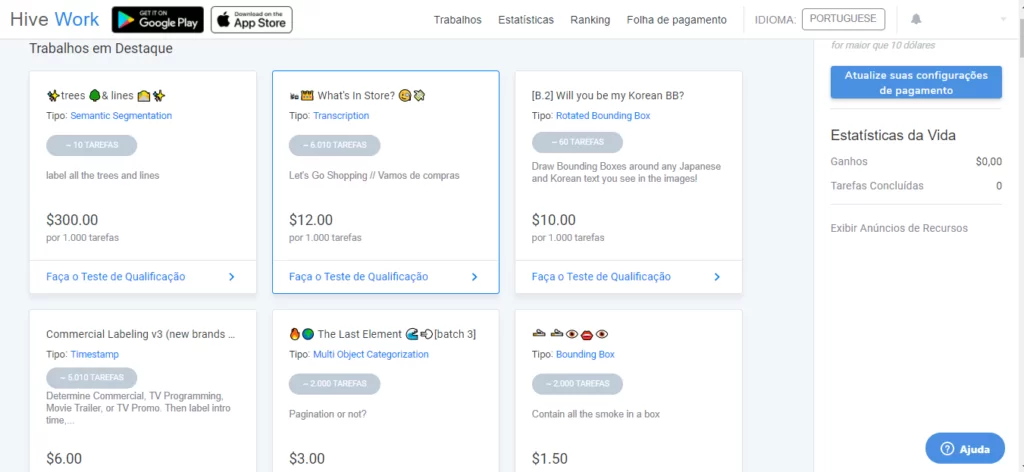
Task: Click the Exibir Anúncios de Recursos link
Action: click(899, 228)
